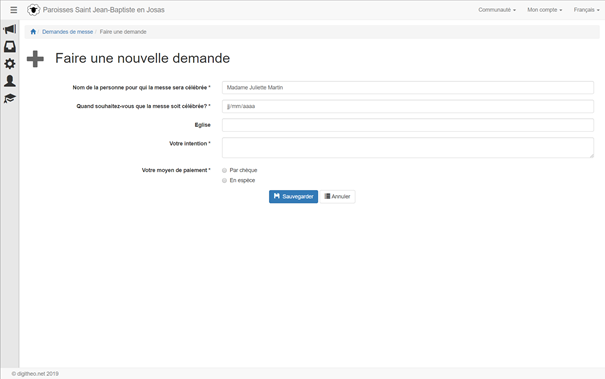Focus the 'Votre intention' text area
The height and width of the screenshot is (379, 605).
pyautogui.click(x=408, y=147)
